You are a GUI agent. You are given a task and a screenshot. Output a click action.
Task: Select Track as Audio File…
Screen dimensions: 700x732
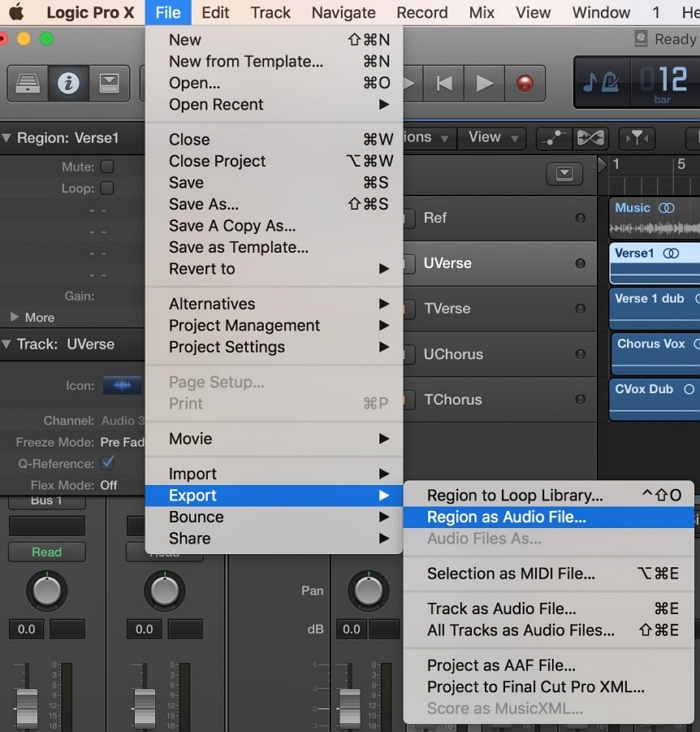548,608
